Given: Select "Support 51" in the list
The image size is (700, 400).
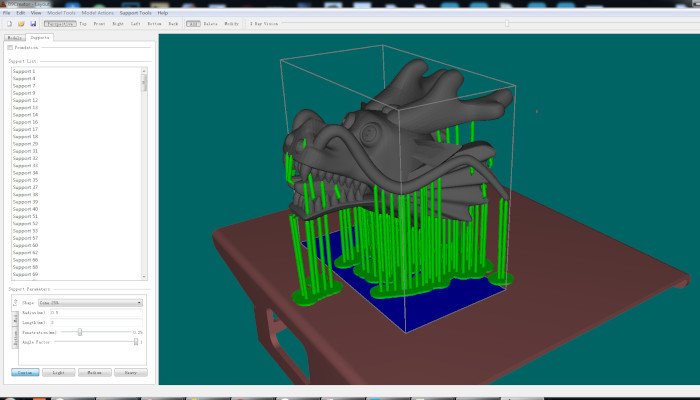Looking at the screenshot, I should 25,216.
